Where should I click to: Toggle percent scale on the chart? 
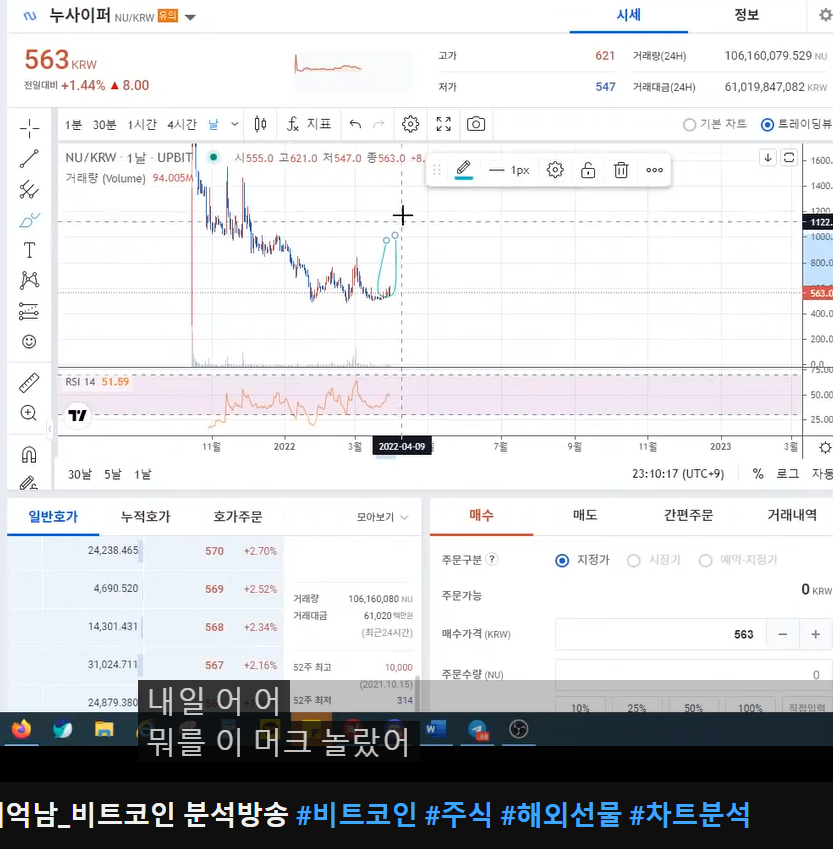758,474
